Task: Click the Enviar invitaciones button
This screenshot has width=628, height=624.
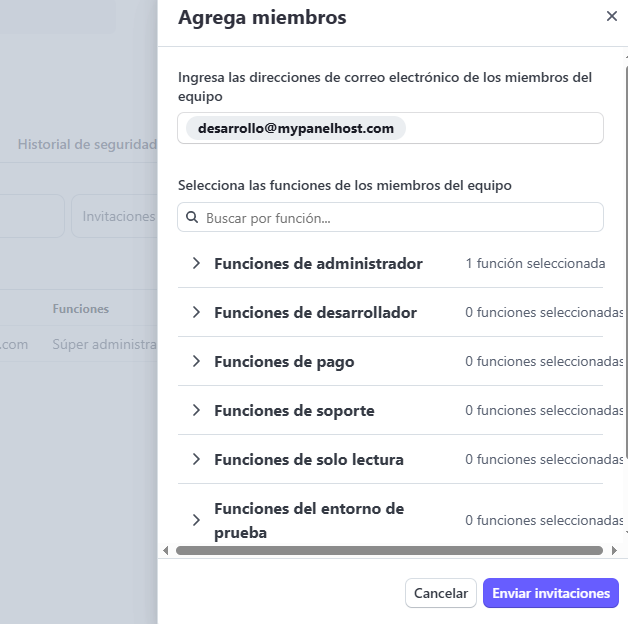Action: pos(550,593)
